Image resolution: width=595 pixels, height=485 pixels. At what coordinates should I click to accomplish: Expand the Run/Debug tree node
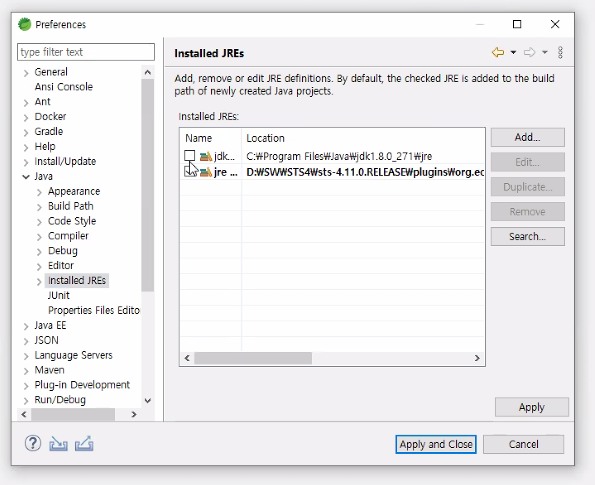26,400
